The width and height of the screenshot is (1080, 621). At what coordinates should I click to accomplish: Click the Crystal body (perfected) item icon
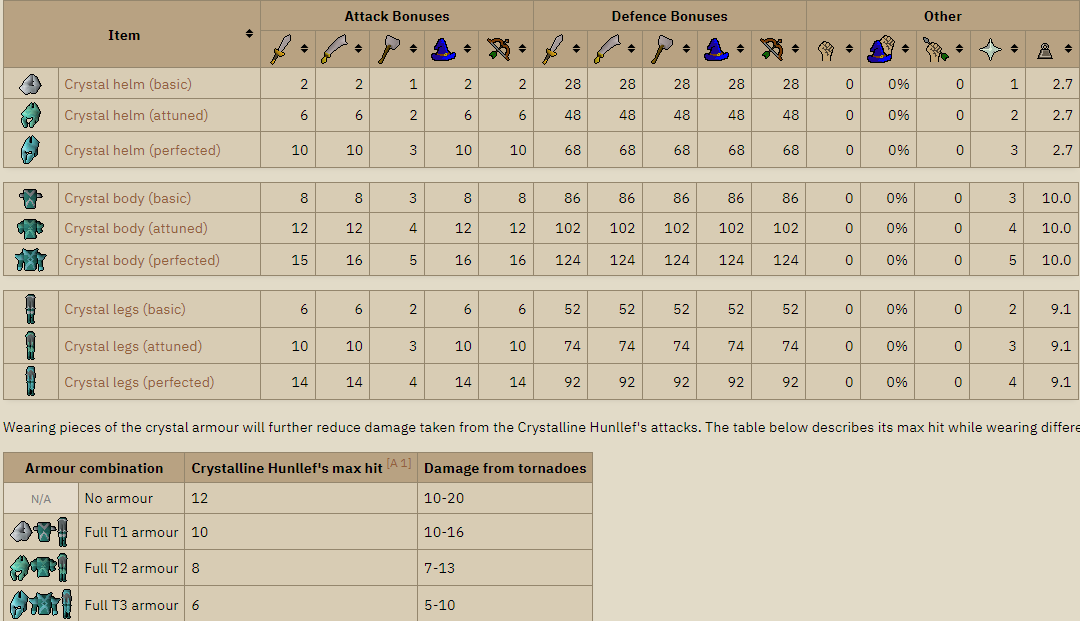click(x=30, y=260)
